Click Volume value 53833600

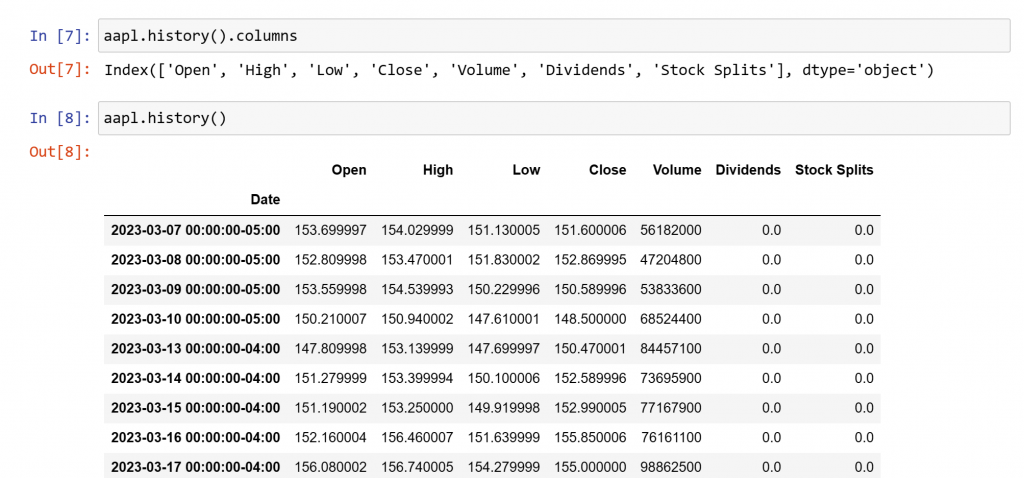click(x=671, y=289)
